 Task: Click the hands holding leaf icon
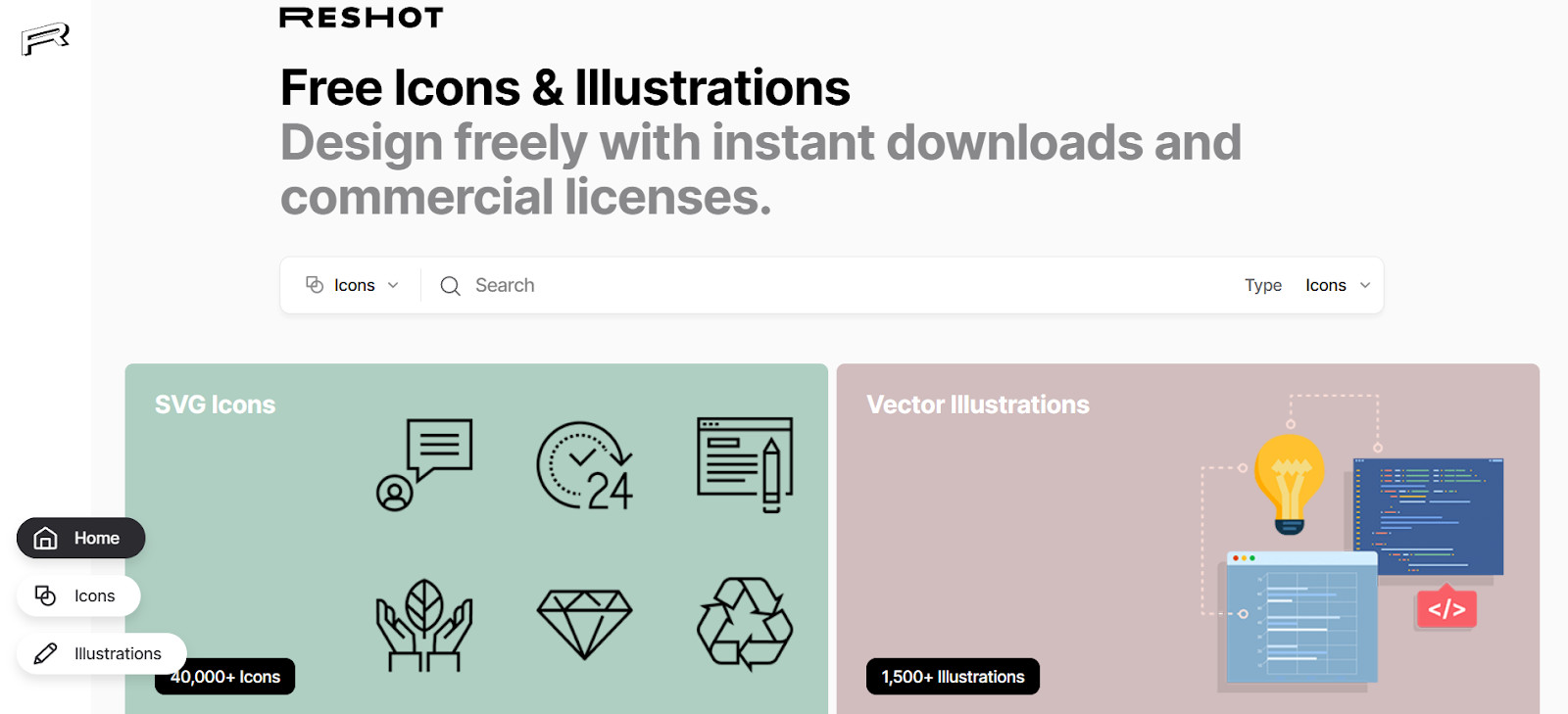(424, 625)
